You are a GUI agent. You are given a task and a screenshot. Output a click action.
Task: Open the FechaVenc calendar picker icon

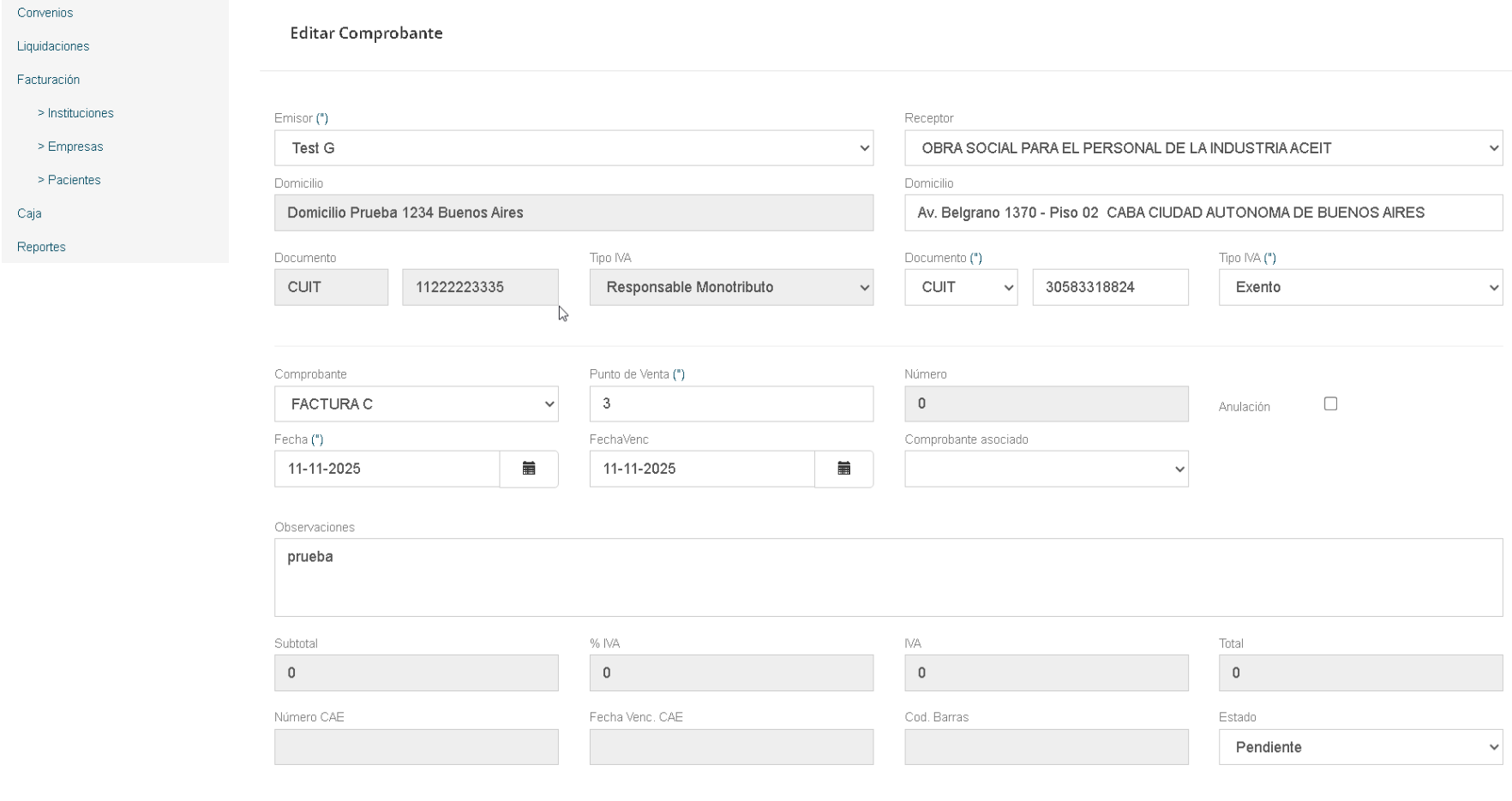pos(843,469)
